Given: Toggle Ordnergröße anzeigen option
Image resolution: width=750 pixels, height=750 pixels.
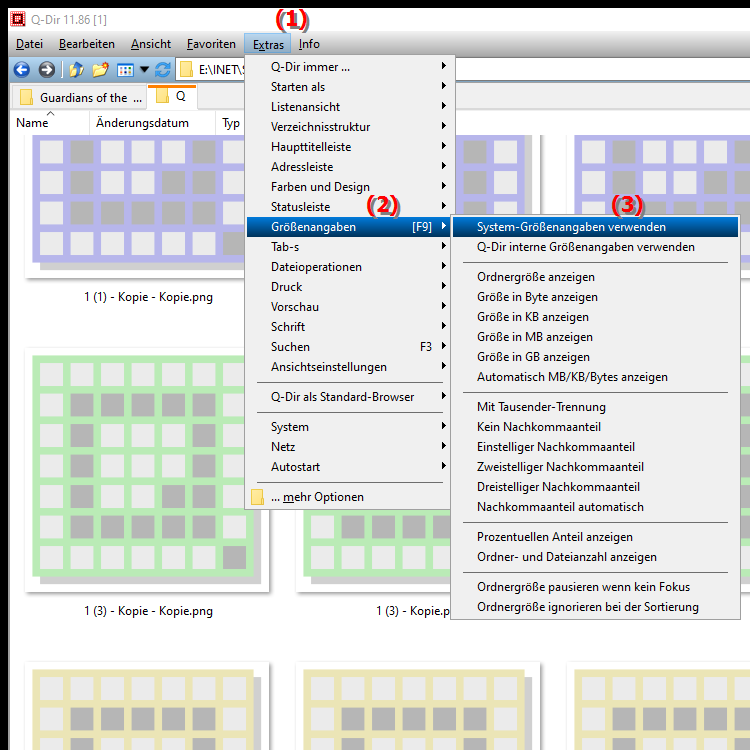Looking at the screenshot, I should tap(595, 277).
